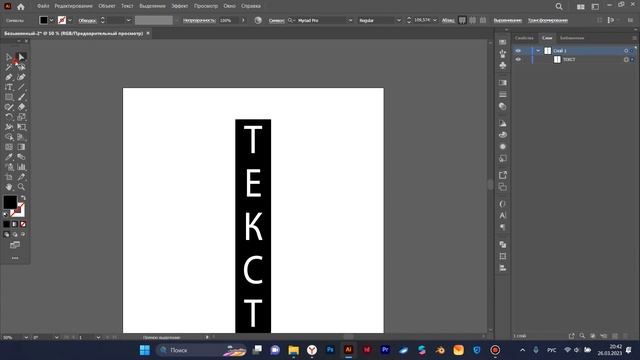The width and height of the screenshot is (640, 360).
Task: Open the arrange documents dropdown at top right
Action: [x=580, y=7]
